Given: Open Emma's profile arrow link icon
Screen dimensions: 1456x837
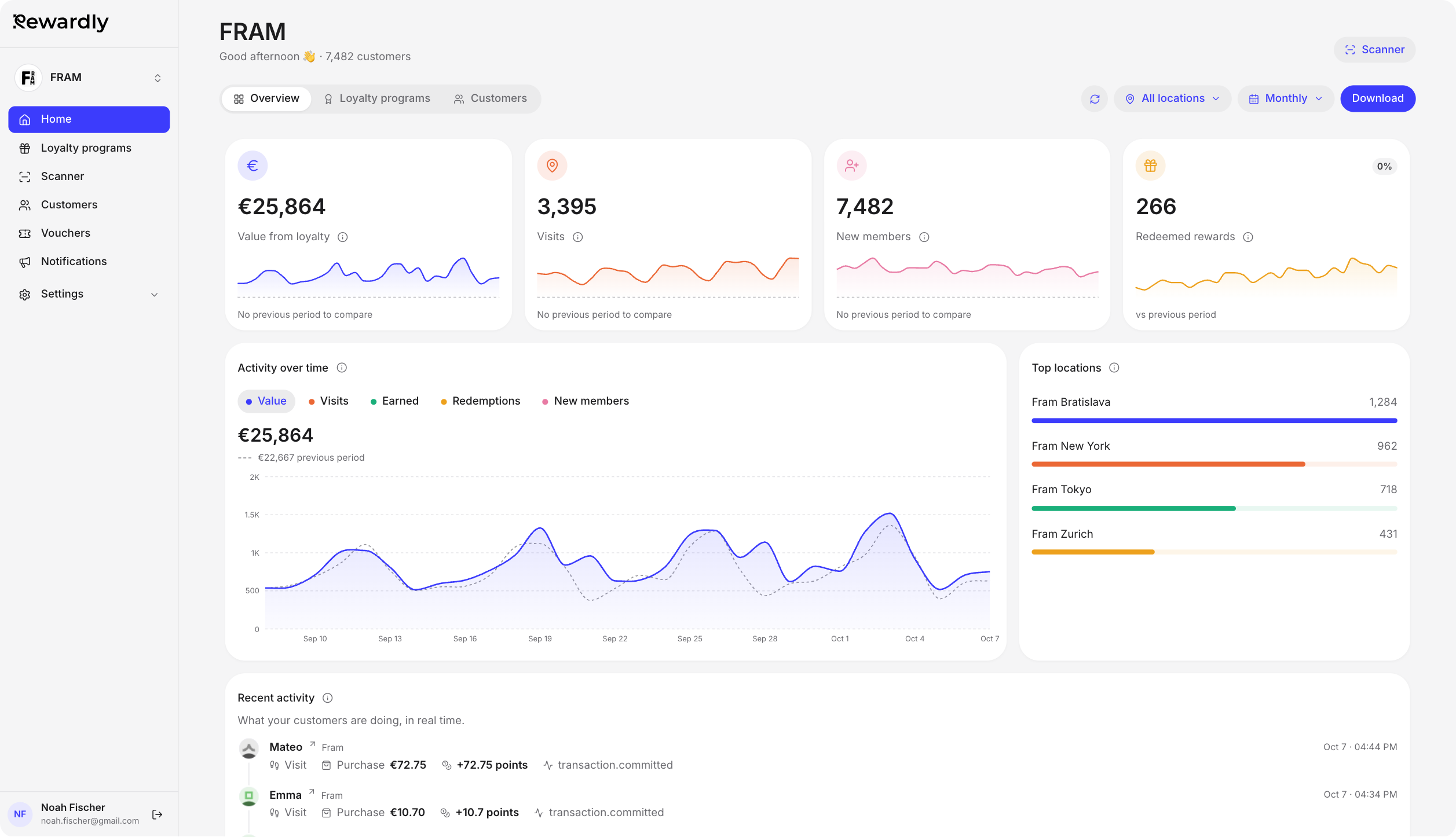Looking at the screenshot, I should 312,791.
